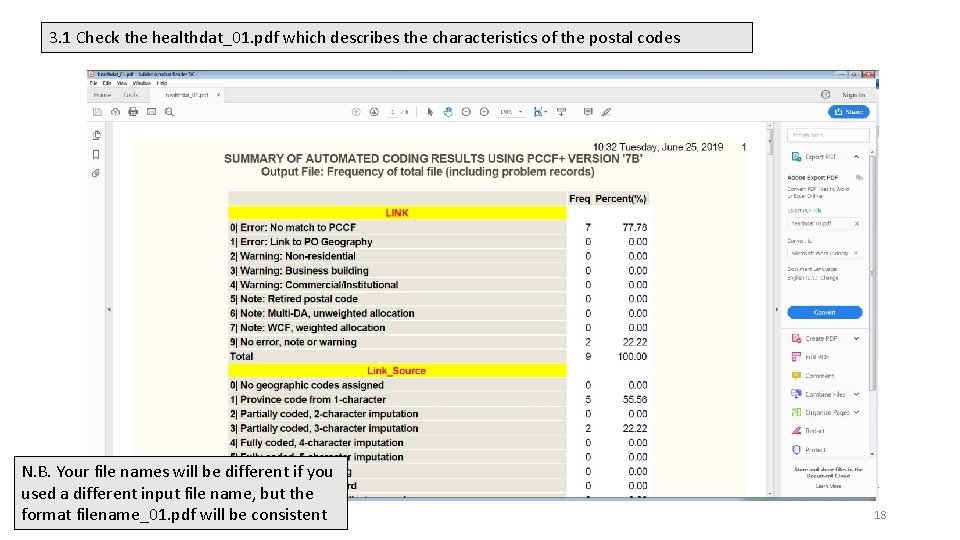The height and width of the screenshot is (540, 960).
Task: Click the Change language link
Action: (829, 278)
